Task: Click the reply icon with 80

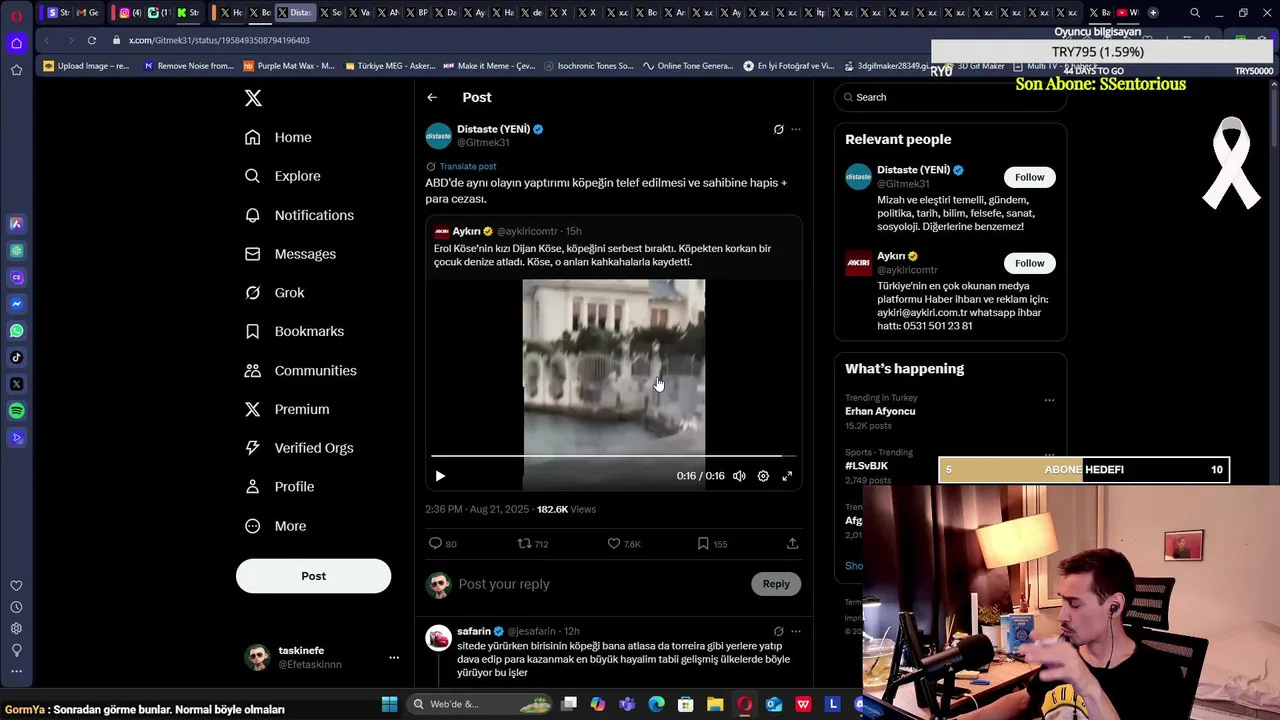Action: [435, 543]
